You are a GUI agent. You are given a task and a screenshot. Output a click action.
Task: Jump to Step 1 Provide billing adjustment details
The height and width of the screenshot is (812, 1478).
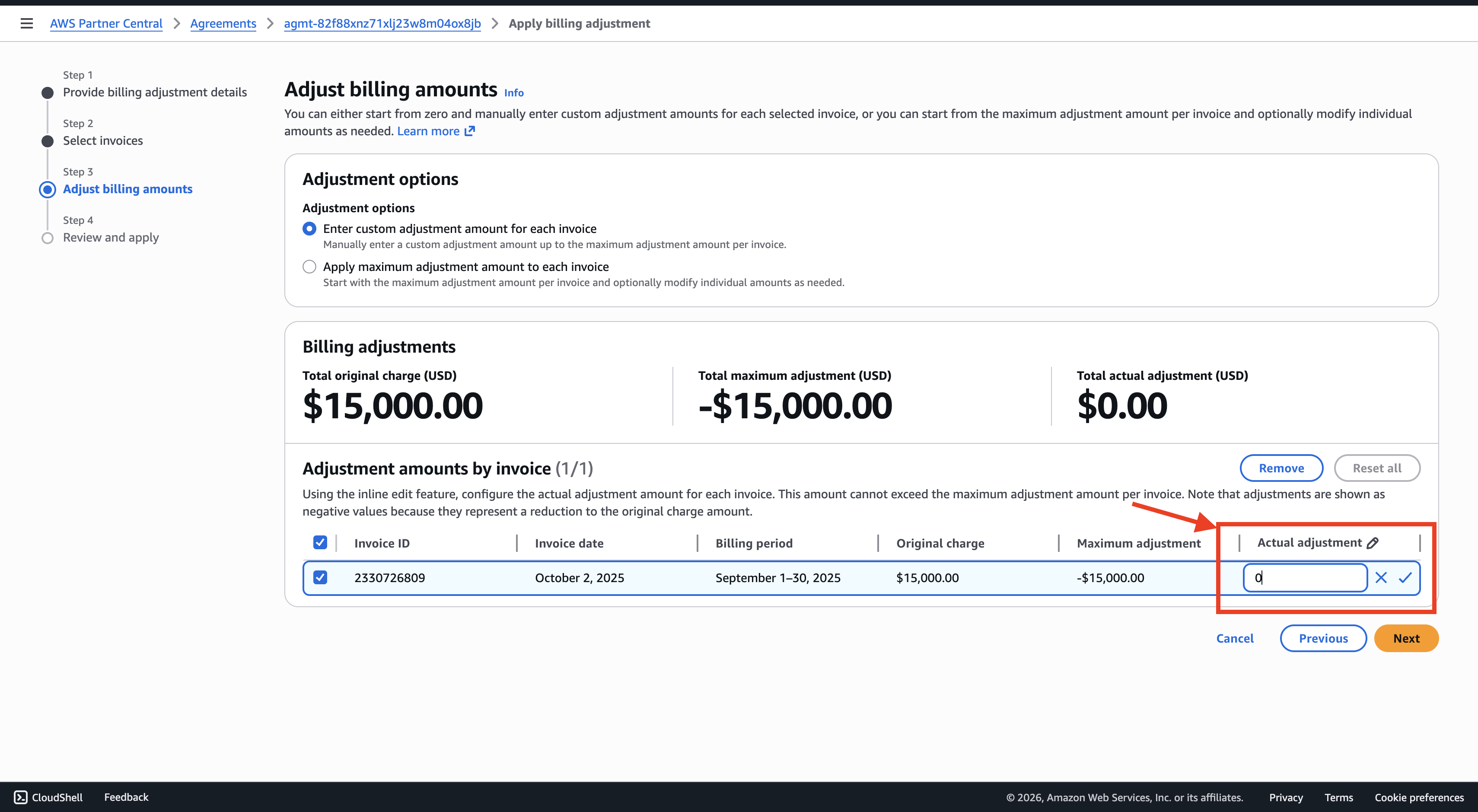point(155,92)
